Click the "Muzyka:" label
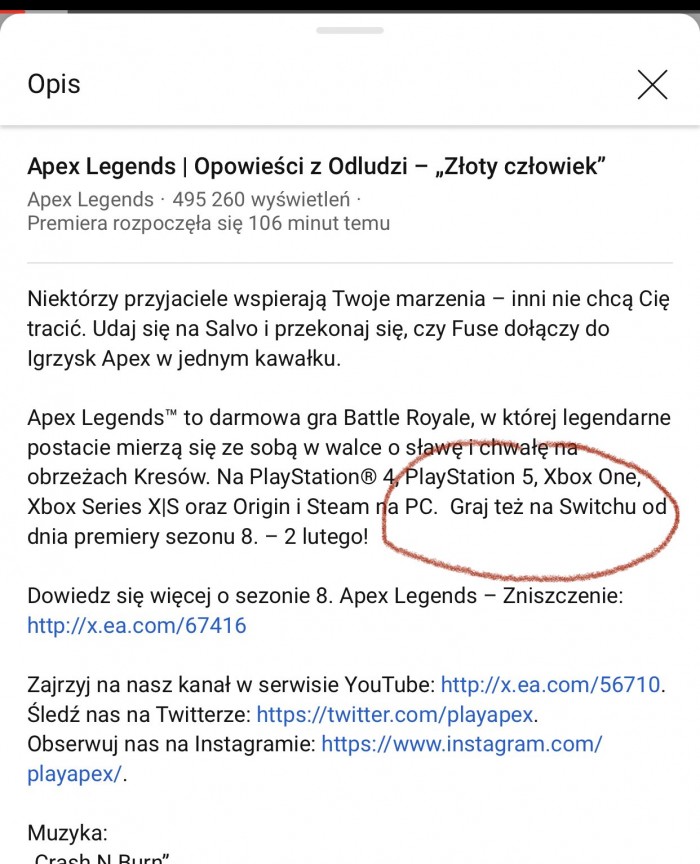This screenshot has height=864, width=700. [66, 833]
